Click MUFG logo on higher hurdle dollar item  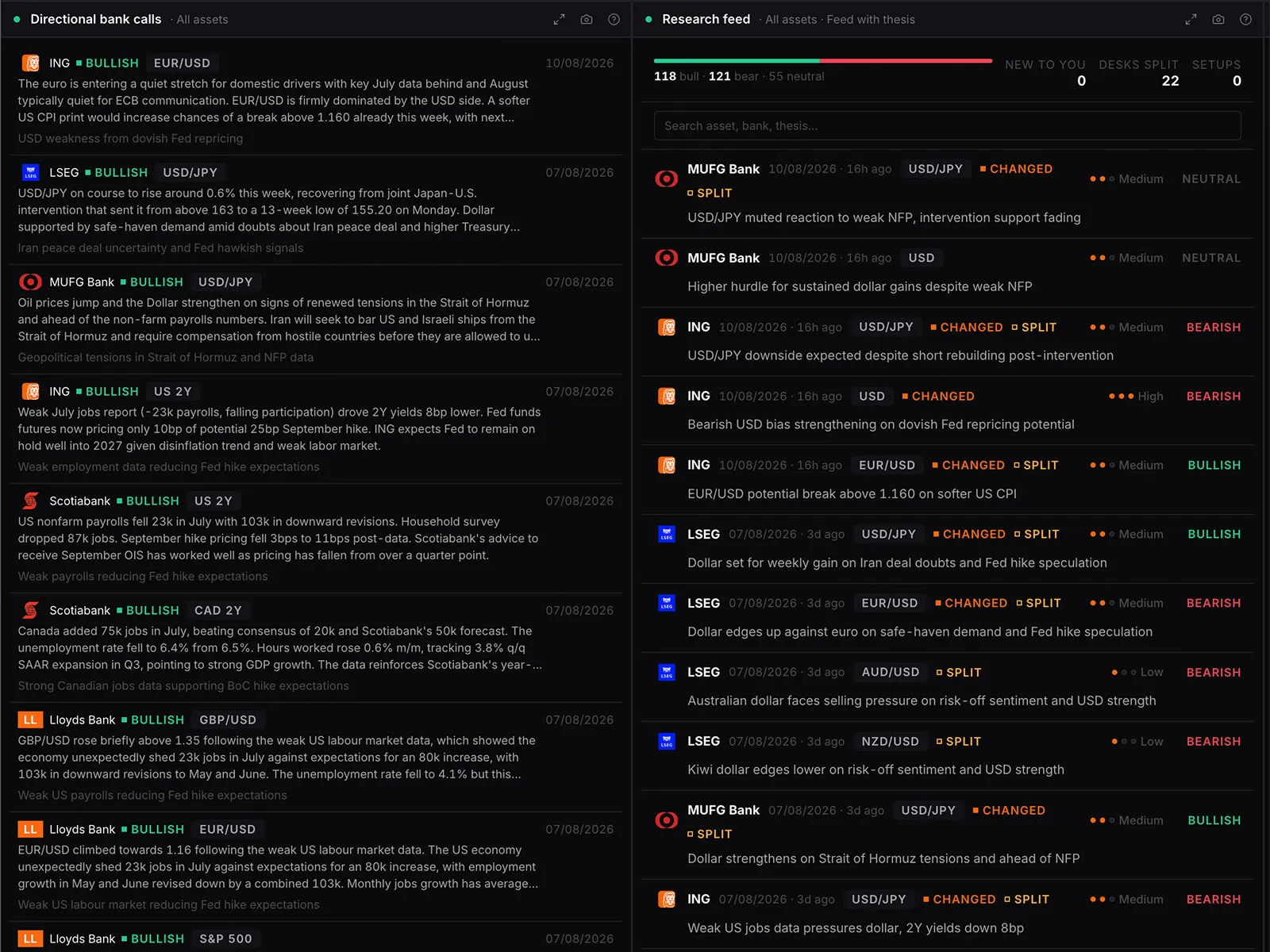pyautogui.click(x=667, y=258)
